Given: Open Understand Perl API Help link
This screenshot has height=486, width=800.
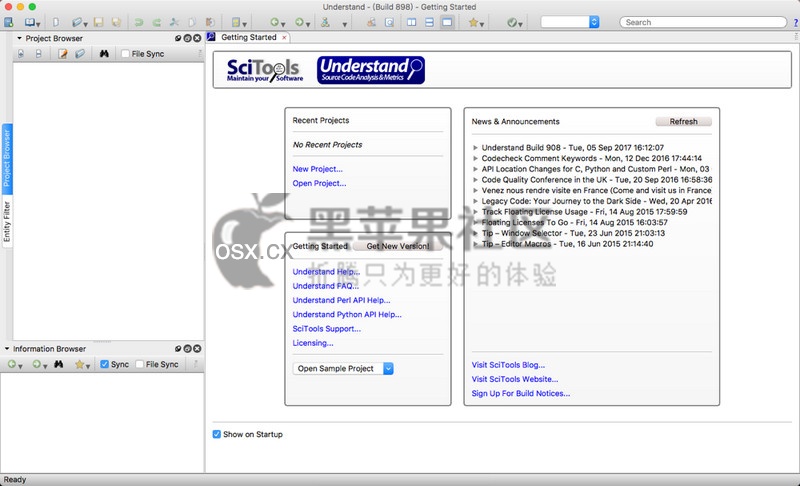Looking at the screenshot, I should point(341,300).
